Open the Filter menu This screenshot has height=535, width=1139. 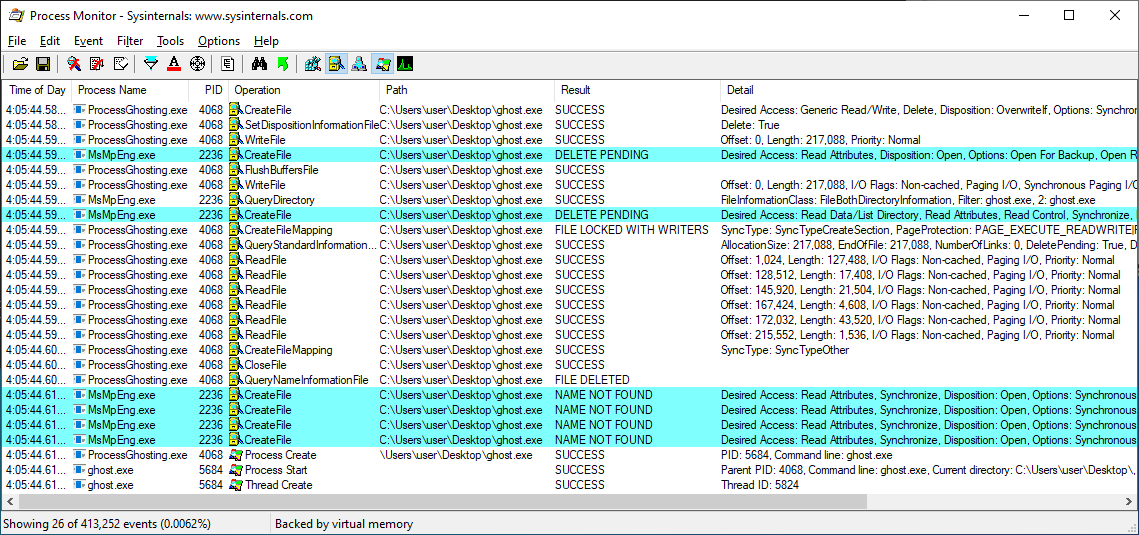pos(130,41)
